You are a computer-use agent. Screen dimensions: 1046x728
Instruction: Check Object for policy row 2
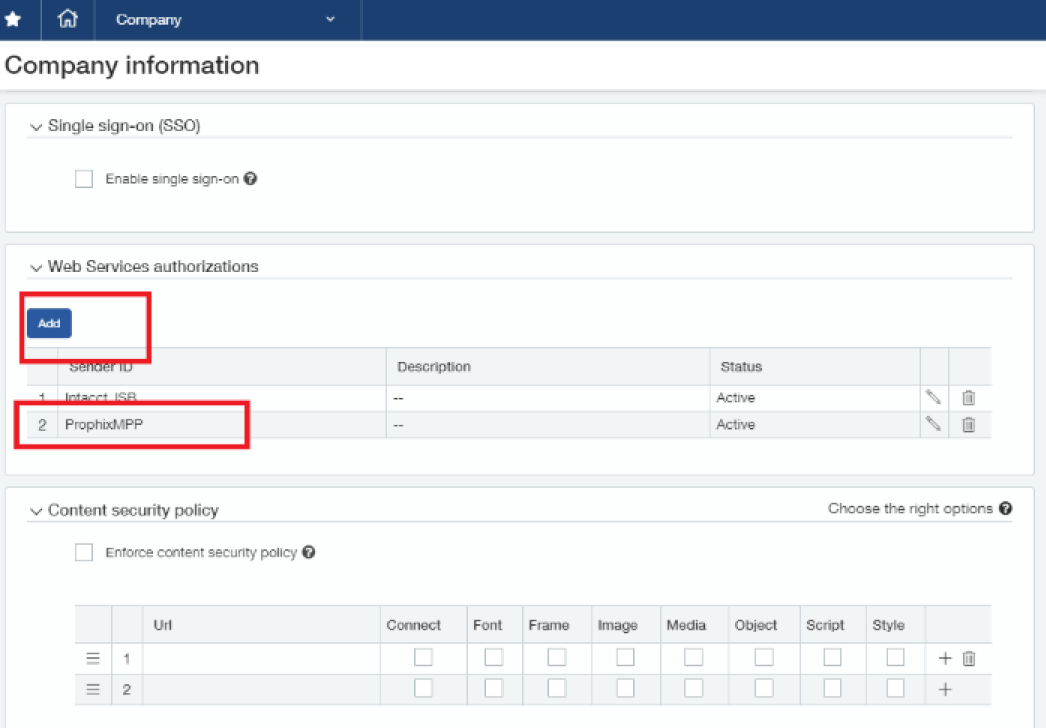tap(764, 688)
